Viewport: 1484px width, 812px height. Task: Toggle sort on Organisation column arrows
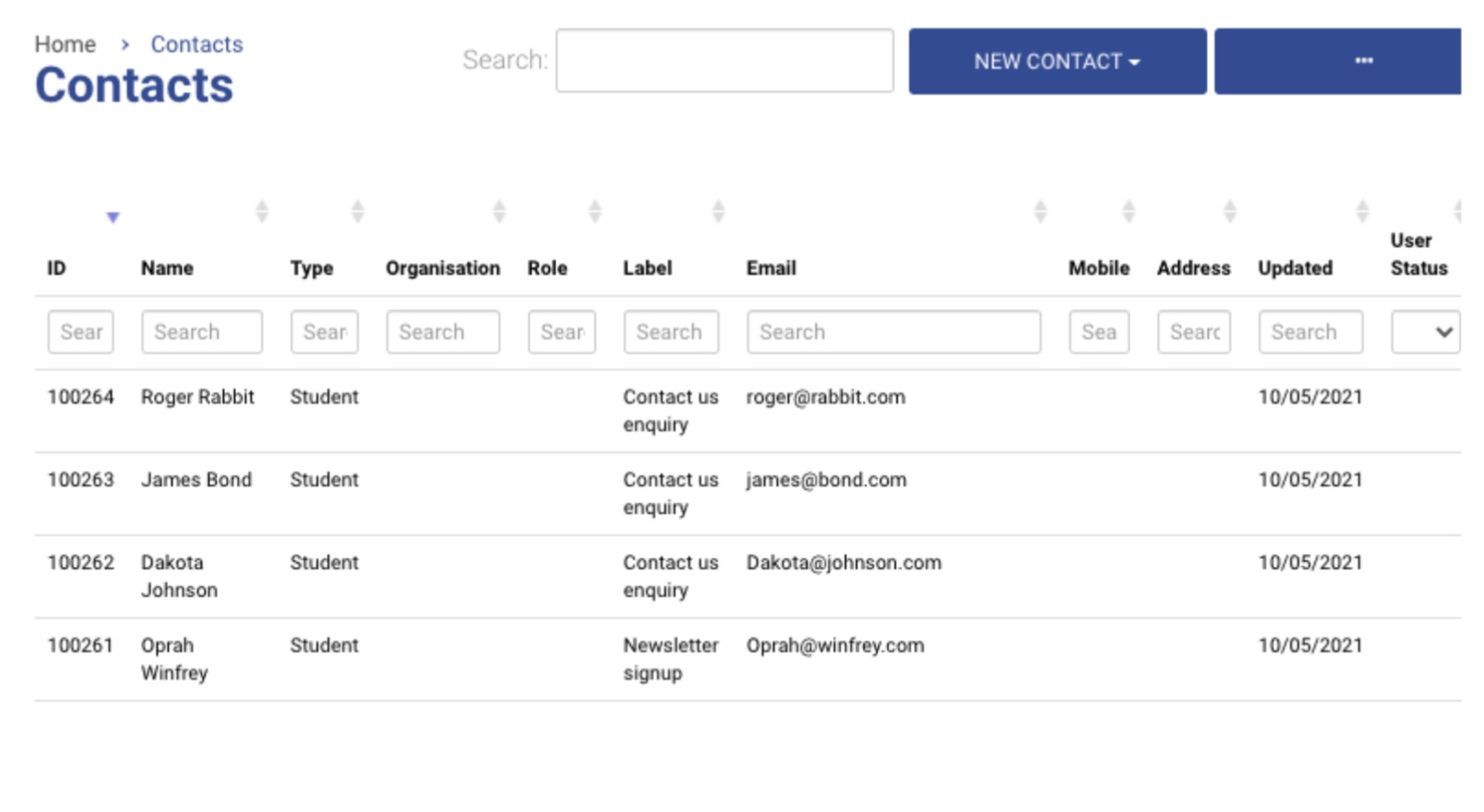499,211
